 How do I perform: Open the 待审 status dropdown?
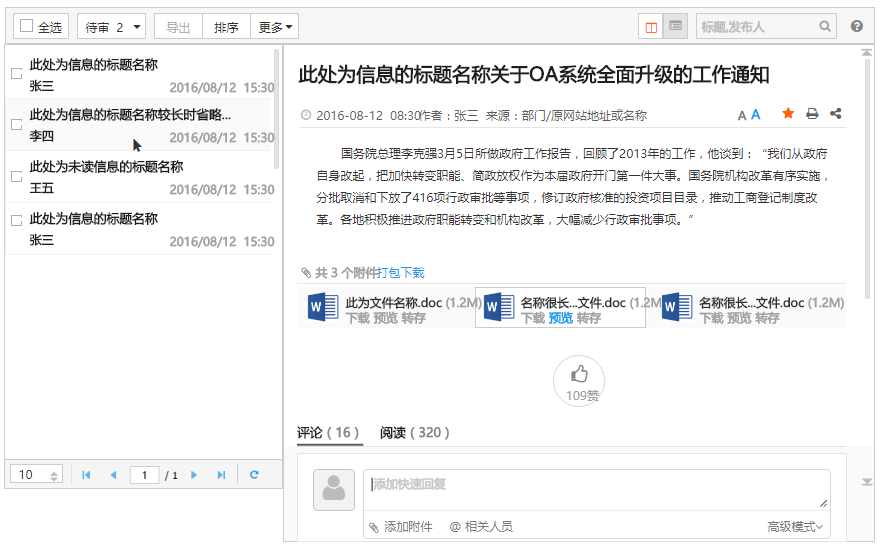[112, 27]
